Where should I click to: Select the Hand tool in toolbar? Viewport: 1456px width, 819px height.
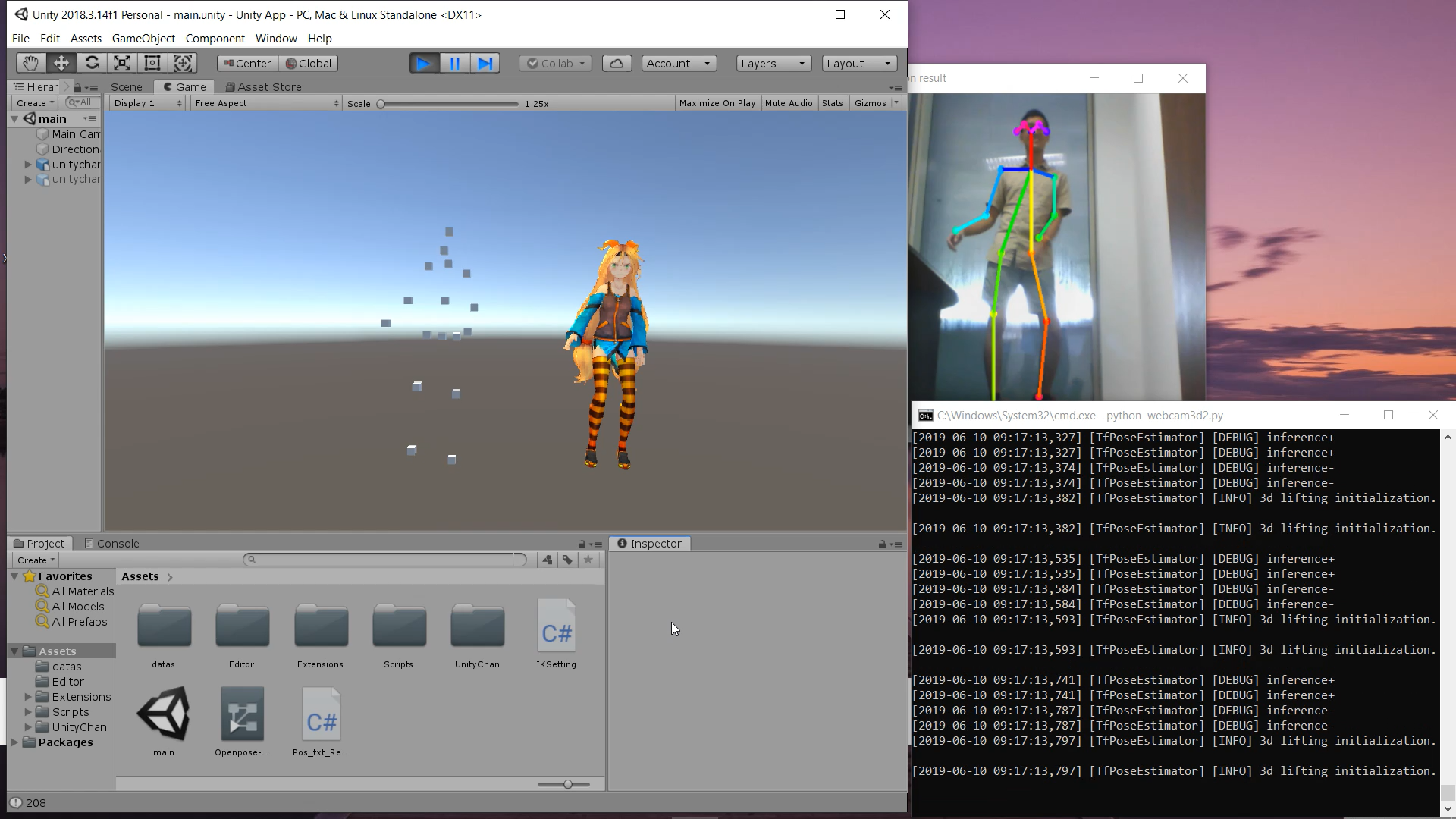(30, 64)
